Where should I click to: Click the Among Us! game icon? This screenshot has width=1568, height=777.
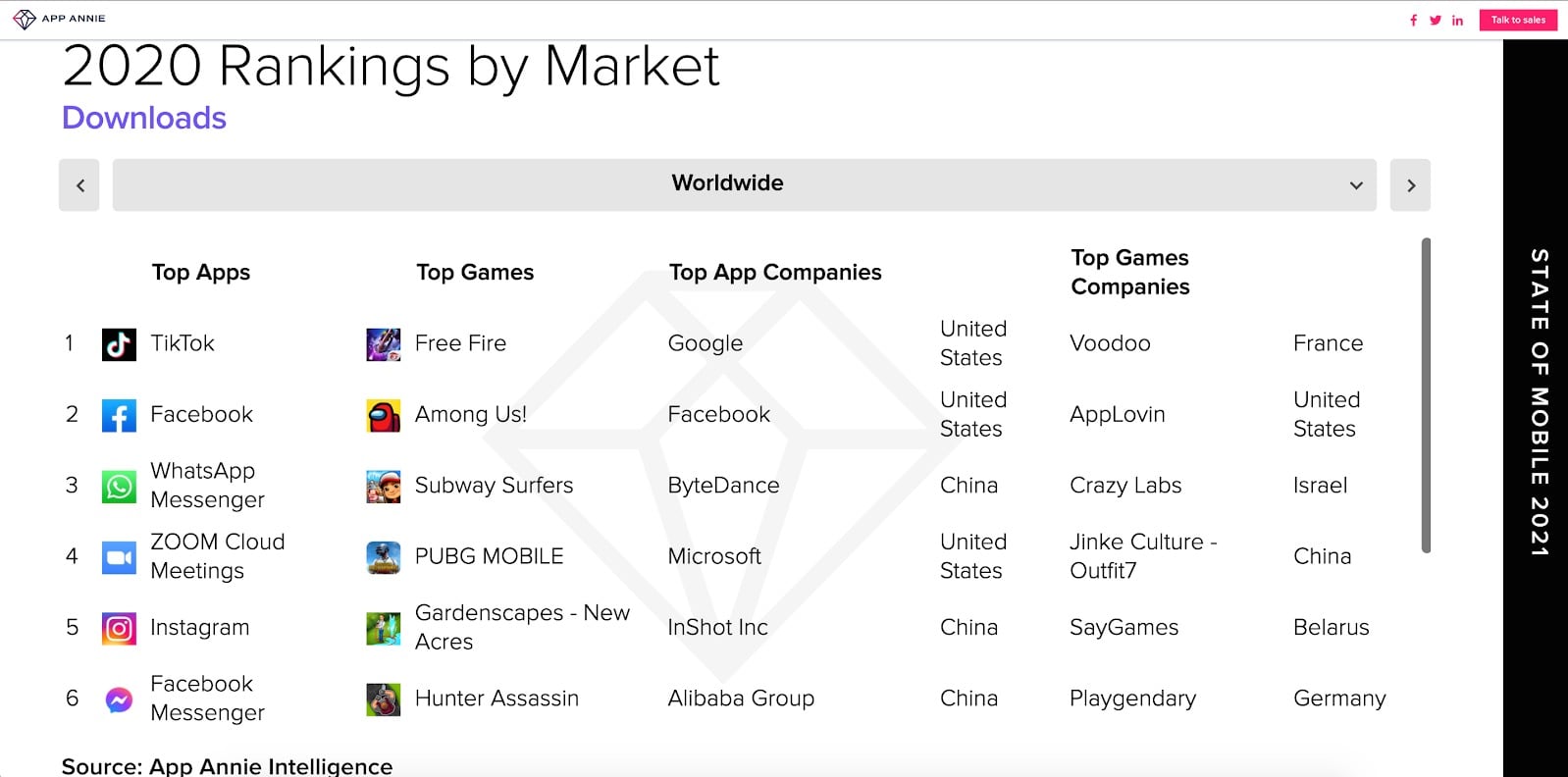pyautogui.click(x=383, y=416)
